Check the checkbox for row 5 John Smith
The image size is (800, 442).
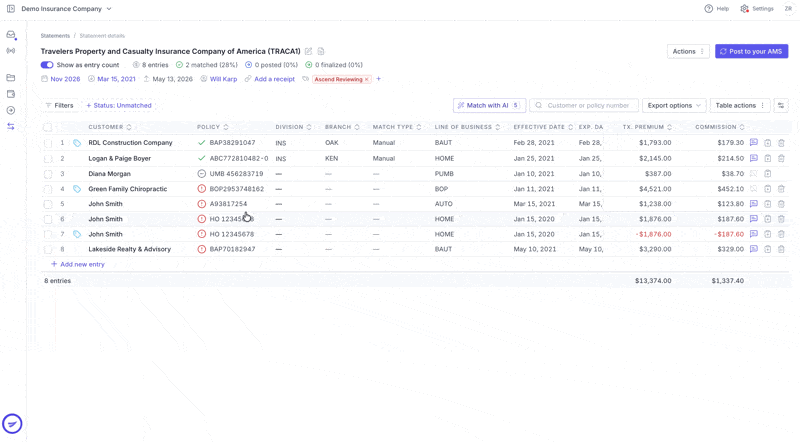[x=47, y=204]
